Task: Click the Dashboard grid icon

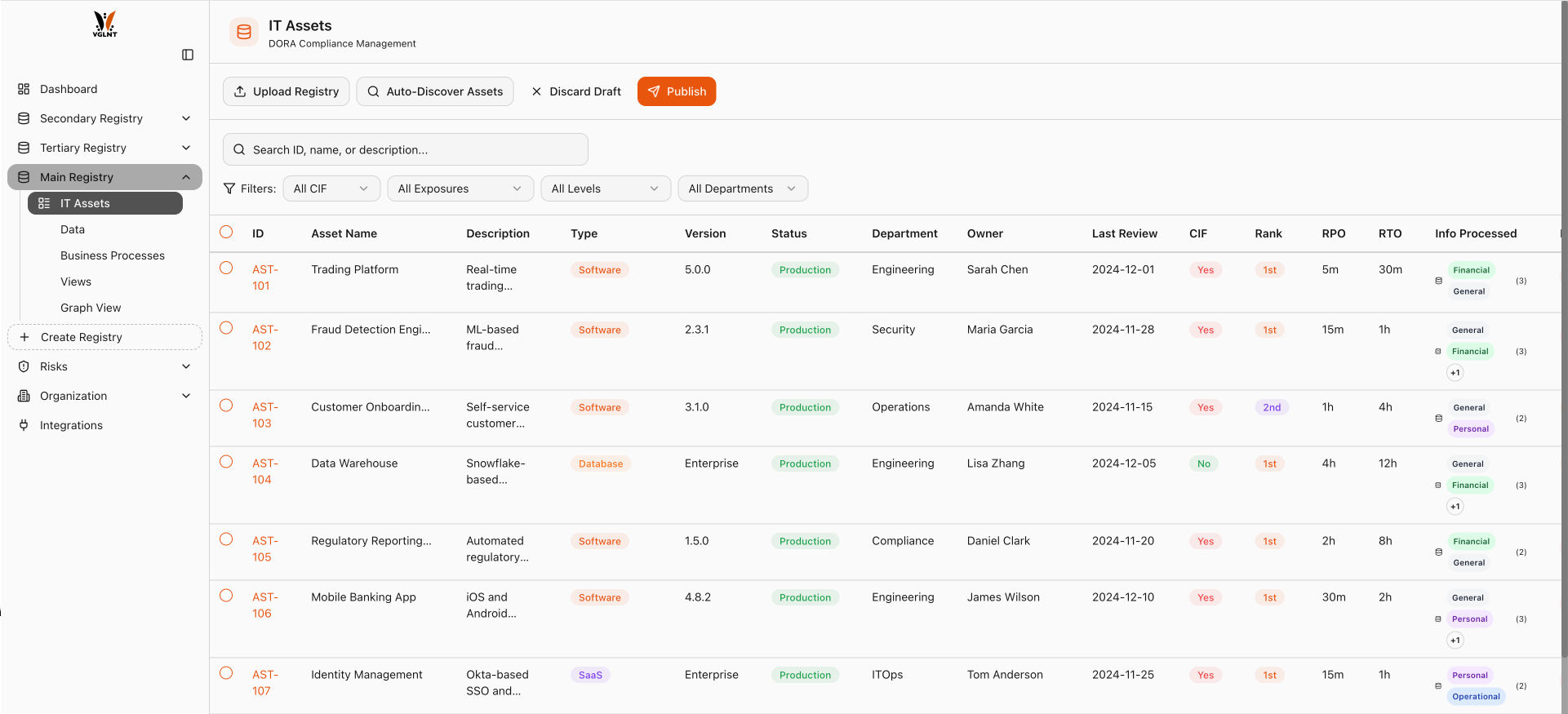Action: (x=24, y=89)
